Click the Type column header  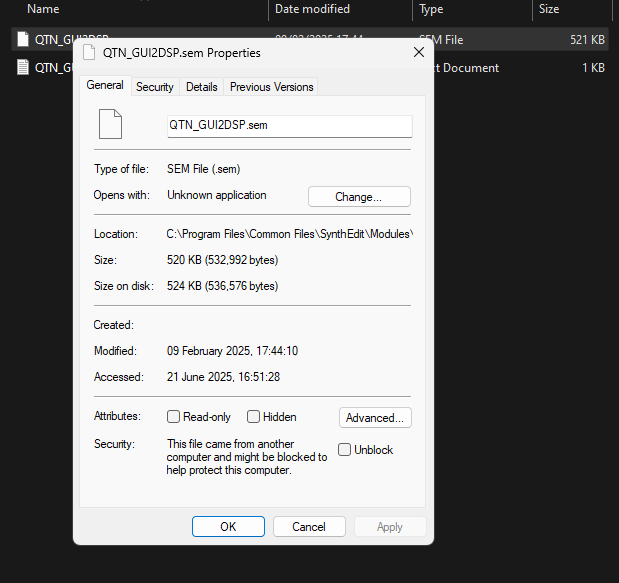pyautogui.click(x=432, y=9)
